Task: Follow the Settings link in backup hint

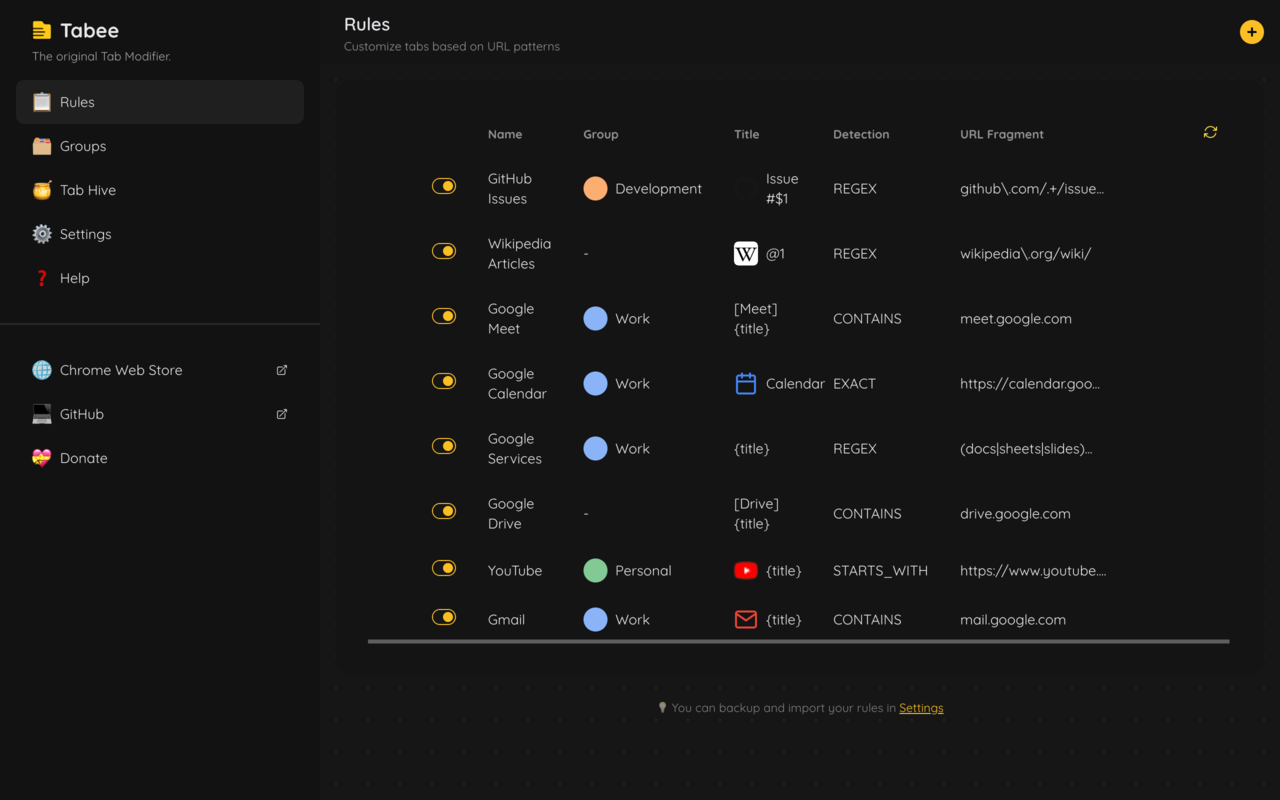Action: 921,708
